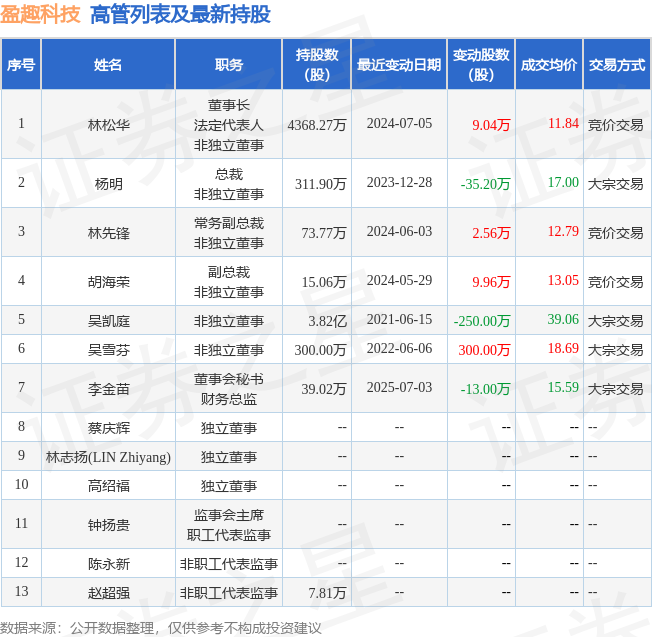The image size is (652, 637).
Task: Click the 职务 column header
Action: pos(229,65)
